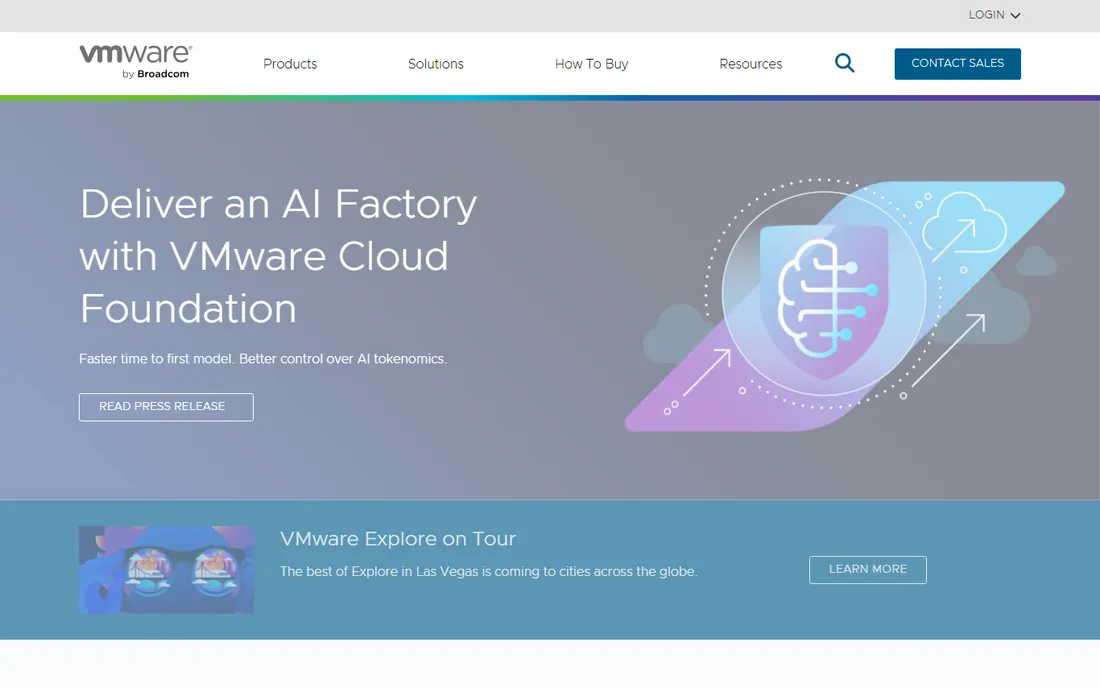Open the Resources menu

[751, 64]
